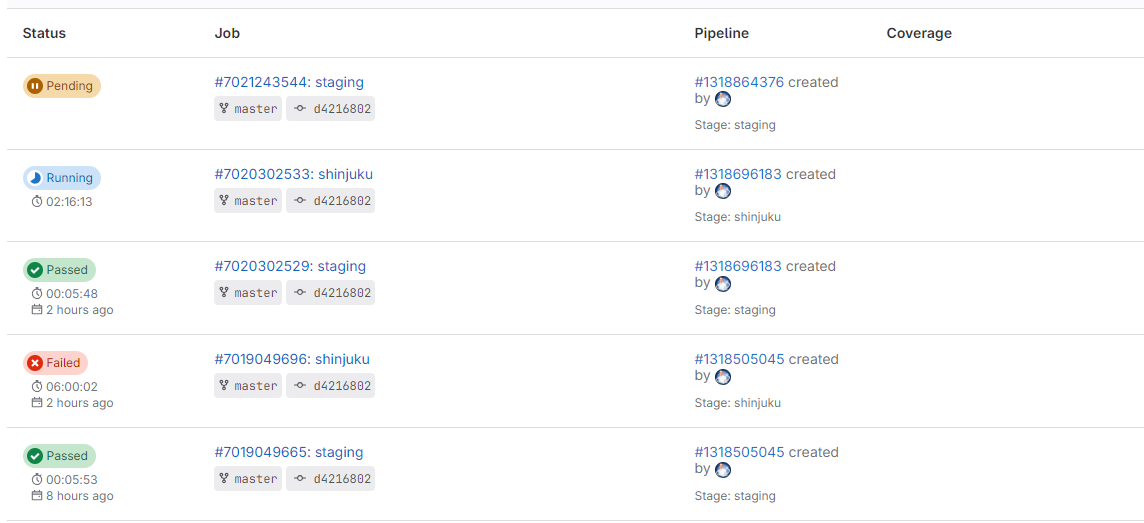Click stopwatch icon beside 06:00:02 duration
This screenshot has height=523, width=1144.
click(37, 386)
